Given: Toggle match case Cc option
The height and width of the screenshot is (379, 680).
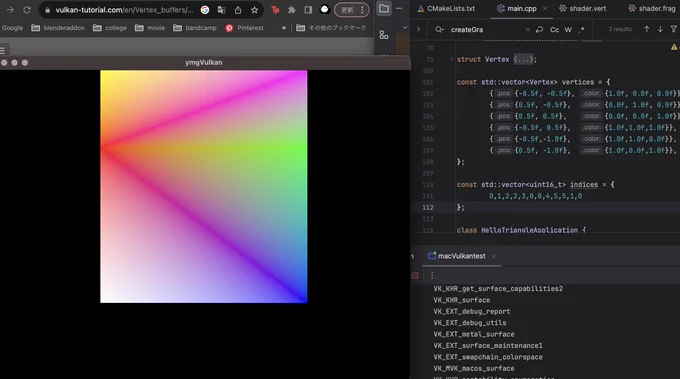Looking at the screenshot, I should pyautogui.click(x=554, y=29).
